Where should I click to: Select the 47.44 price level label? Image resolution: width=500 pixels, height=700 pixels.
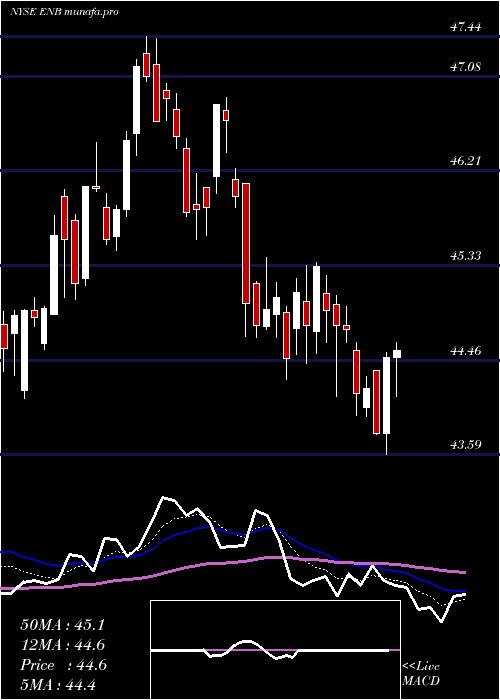pos(466,27)
